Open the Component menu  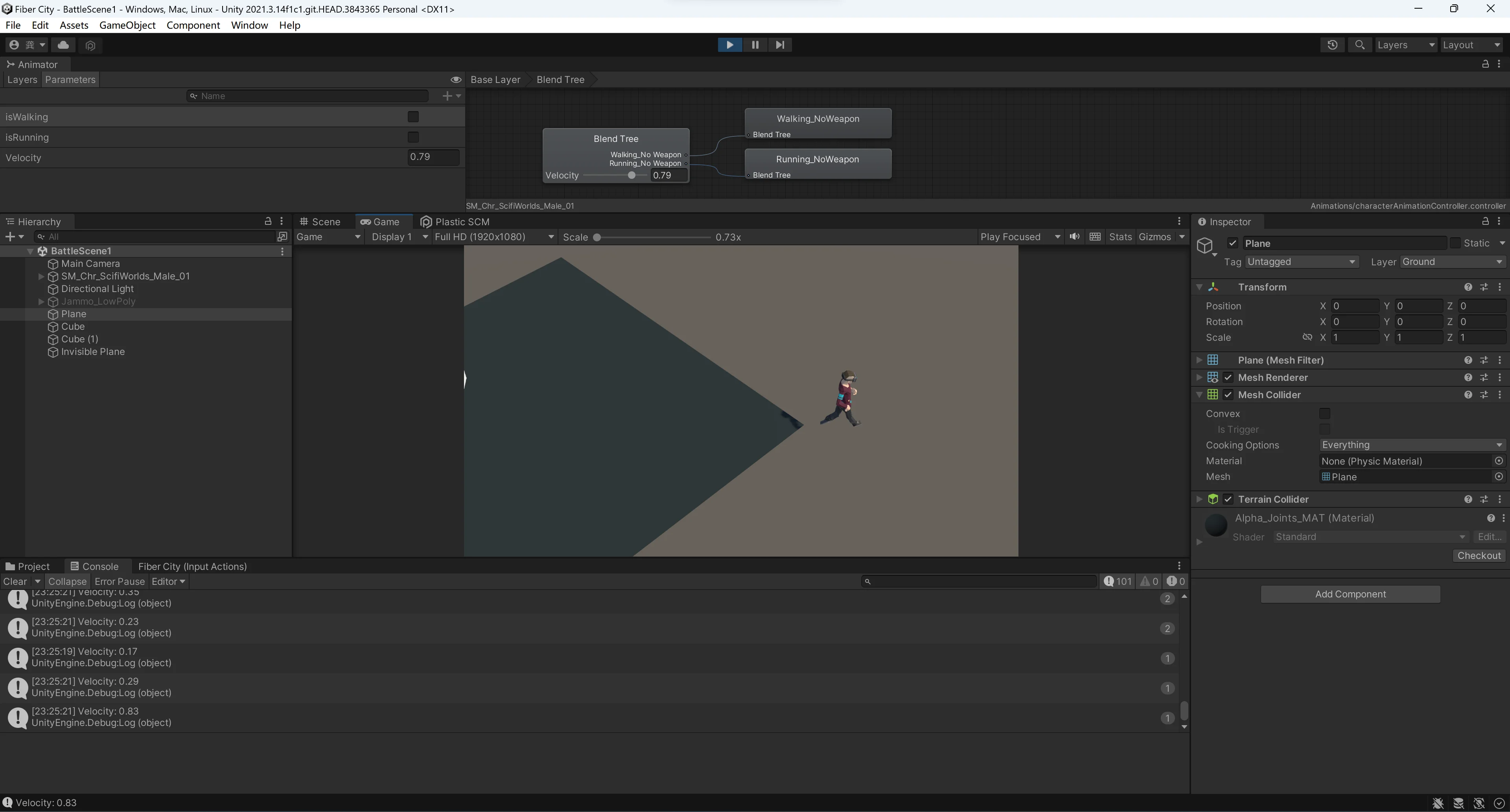[x=193, y=25]
